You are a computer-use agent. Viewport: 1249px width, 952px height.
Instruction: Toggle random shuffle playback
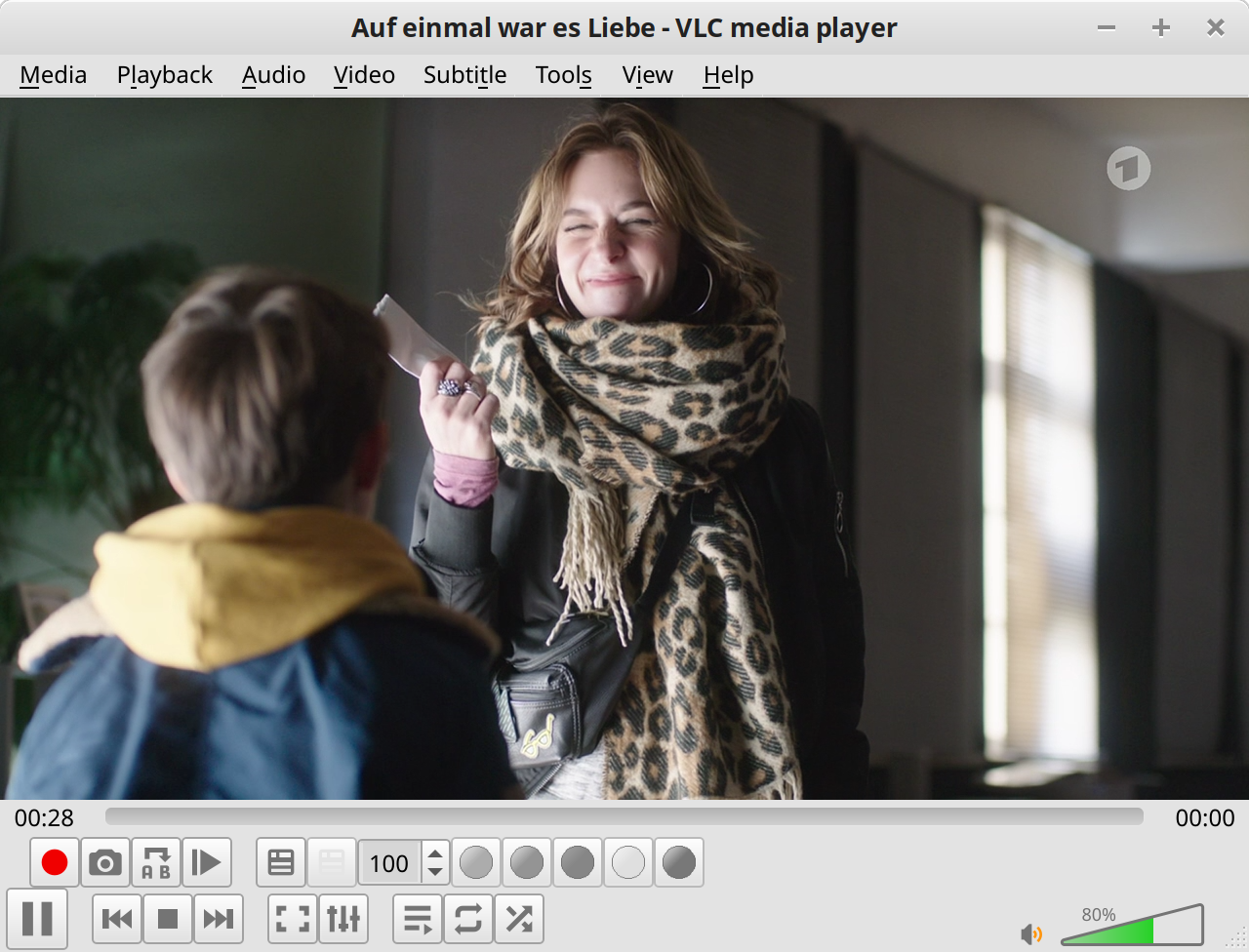[x=519, y=919]
